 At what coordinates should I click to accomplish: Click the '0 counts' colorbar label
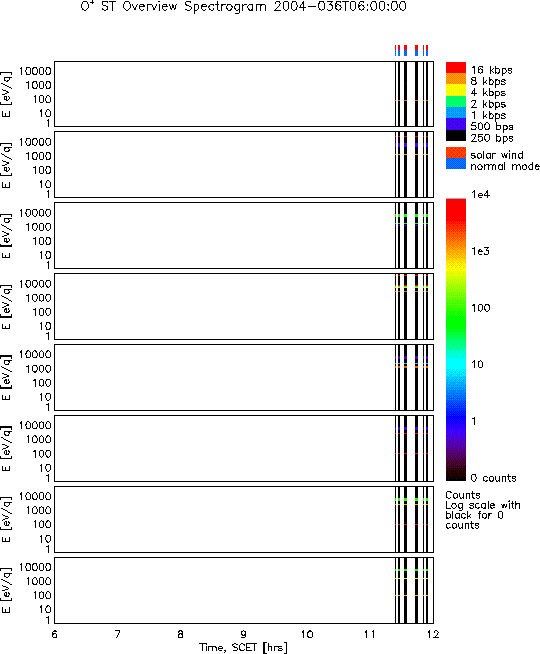tap(493, 478)
